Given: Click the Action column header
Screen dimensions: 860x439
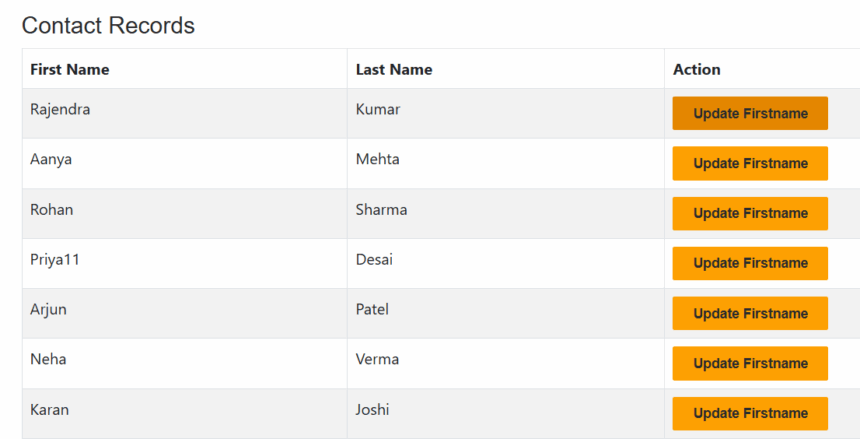Looking at the screenshot, I should tap(697, 69).
